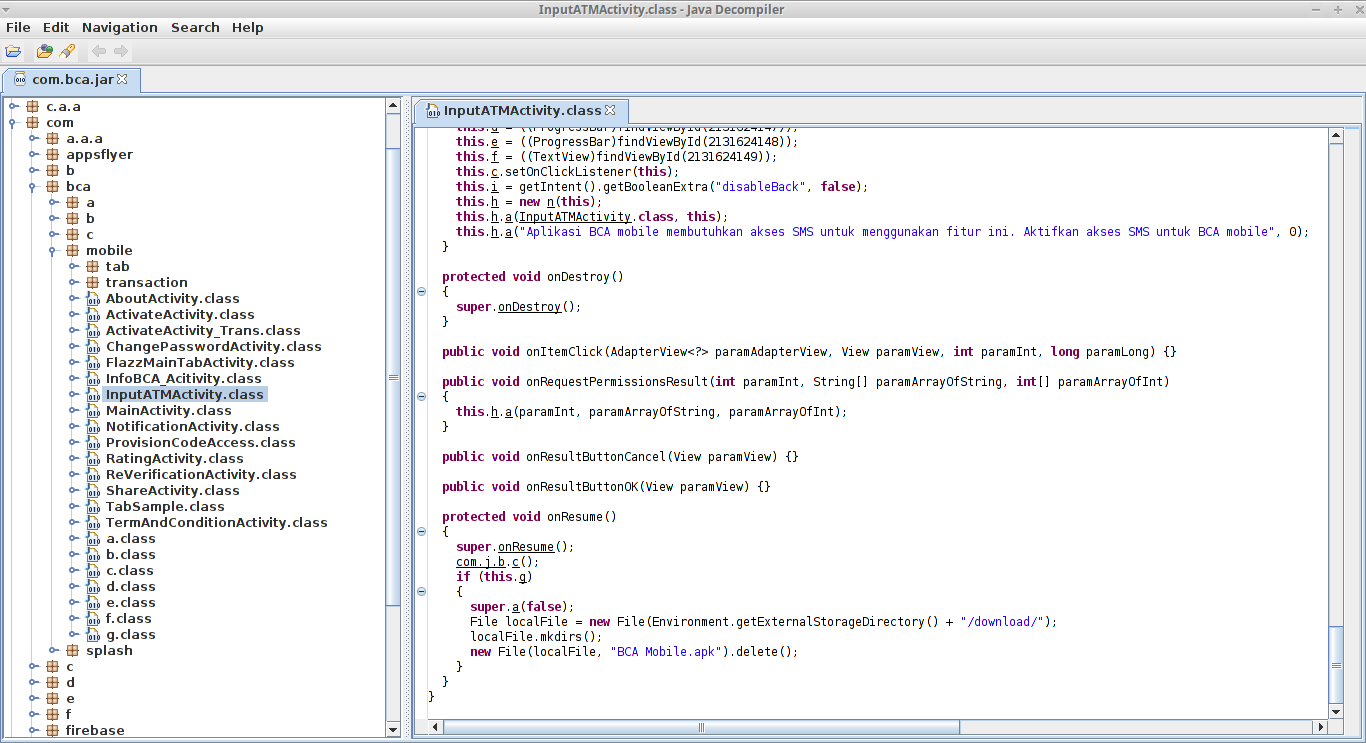Viewport: 1366px width, 743px height.
Task: Click the Open Type toolbar icon
Action: point(45,51)
